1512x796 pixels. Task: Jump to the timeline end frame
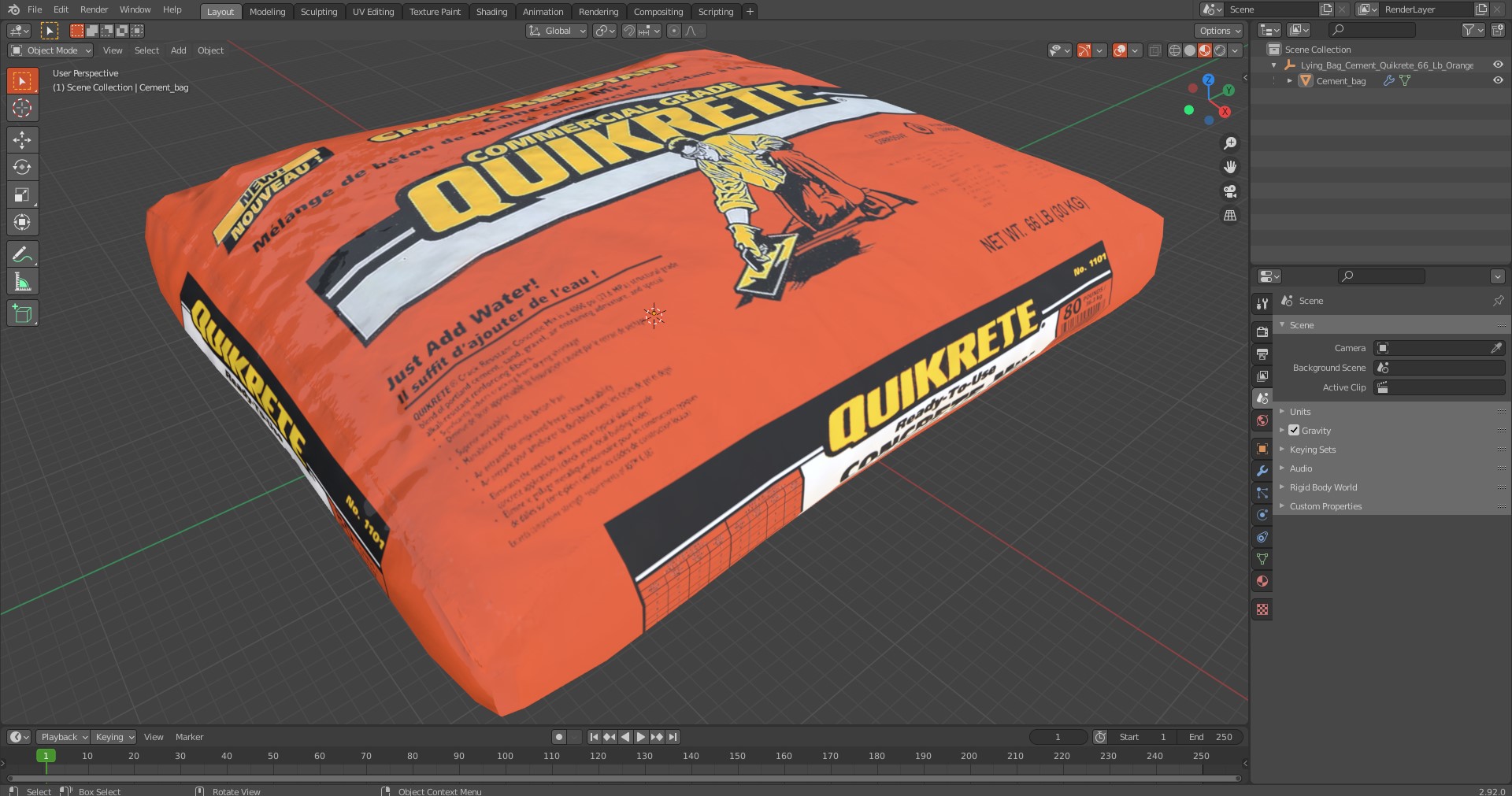(673, 737)
